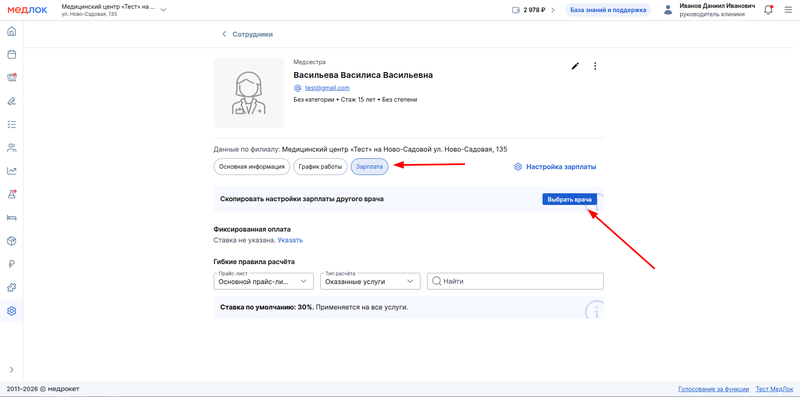The image size is (800, 397).
Task: Open База знаний и поддержка
Action: click(608, 10)
